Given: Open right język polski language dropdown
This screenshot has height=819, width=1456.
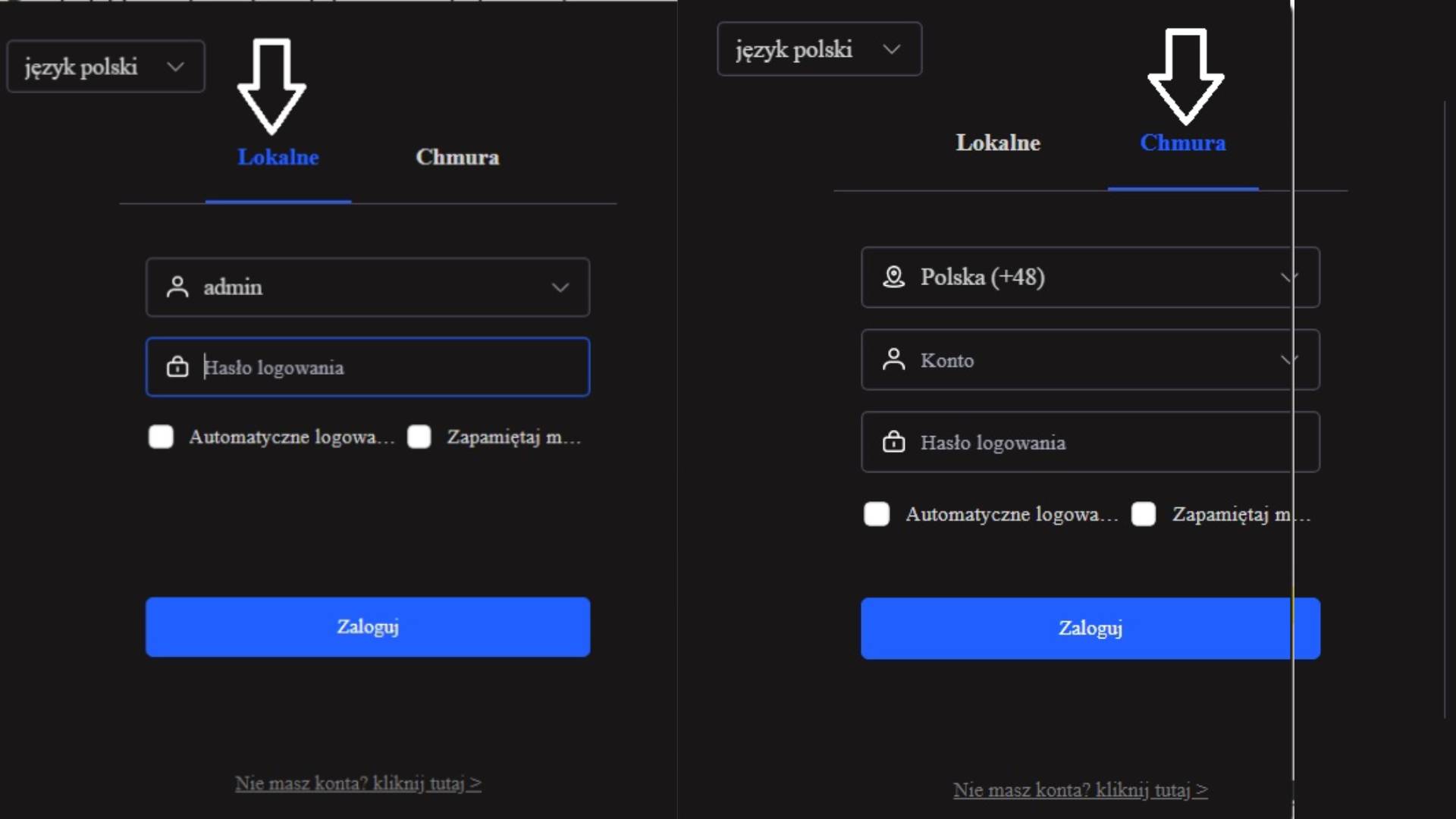Looking at the screenshot, I should click(820, 49).
